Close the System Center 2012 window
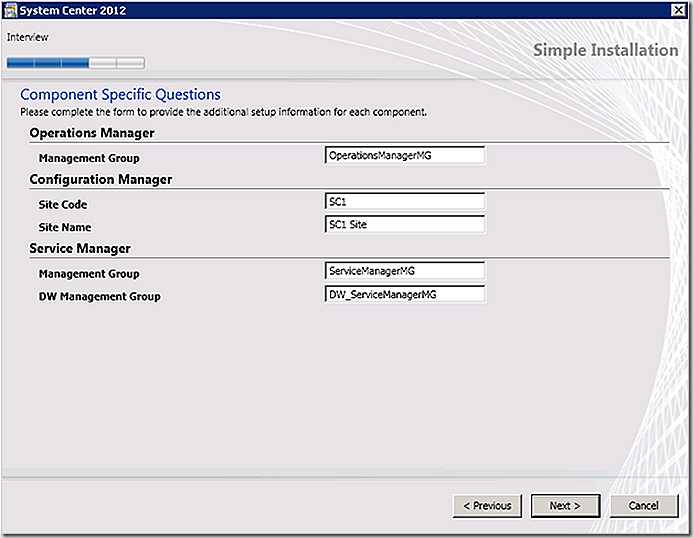Image resolution: width=693 pixels, height=538 pixels. pyautogui.click(x=678, y=10)
